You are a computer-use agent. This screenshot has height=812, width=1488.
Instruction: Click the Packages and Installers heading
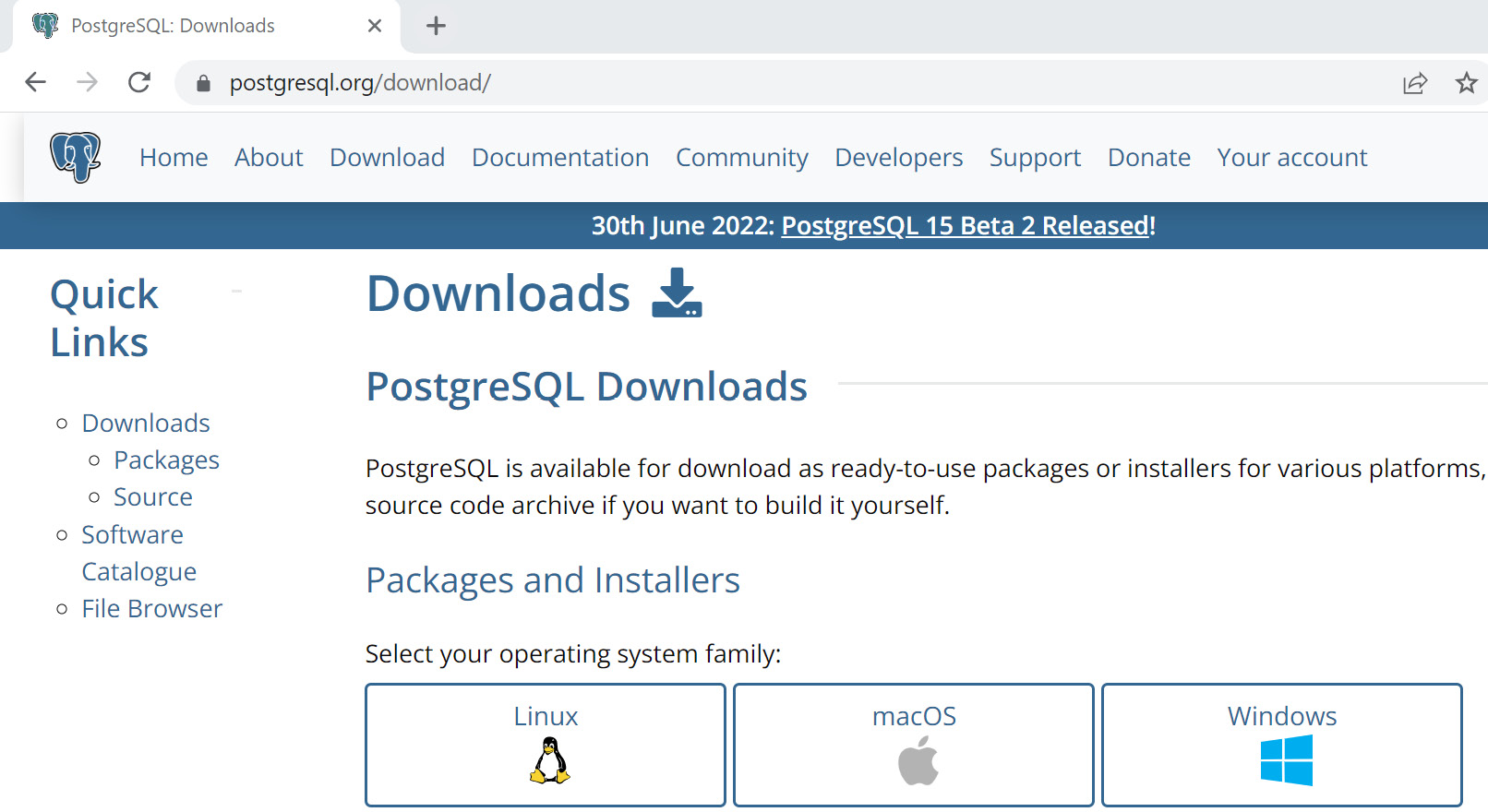[553, 580]
